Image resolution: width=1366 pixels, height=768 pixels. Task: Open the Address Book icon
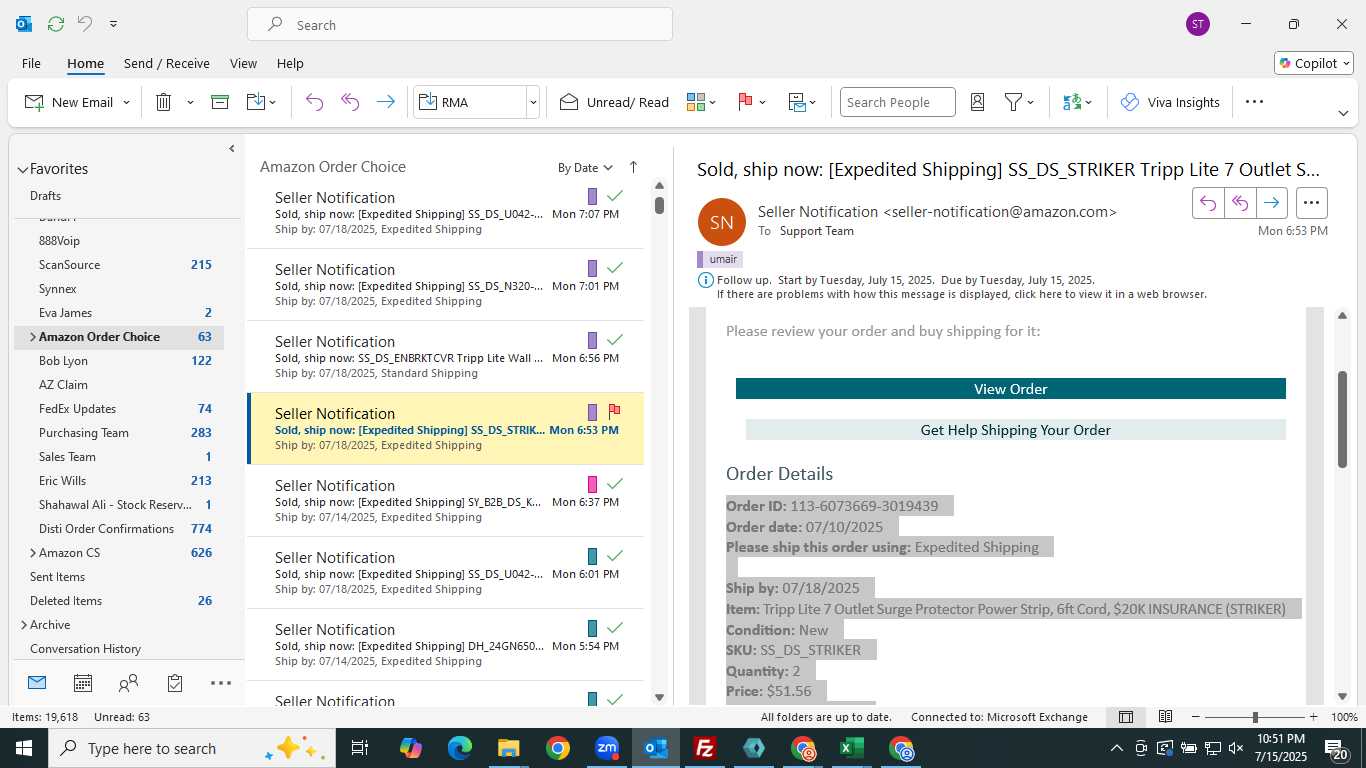978,102
